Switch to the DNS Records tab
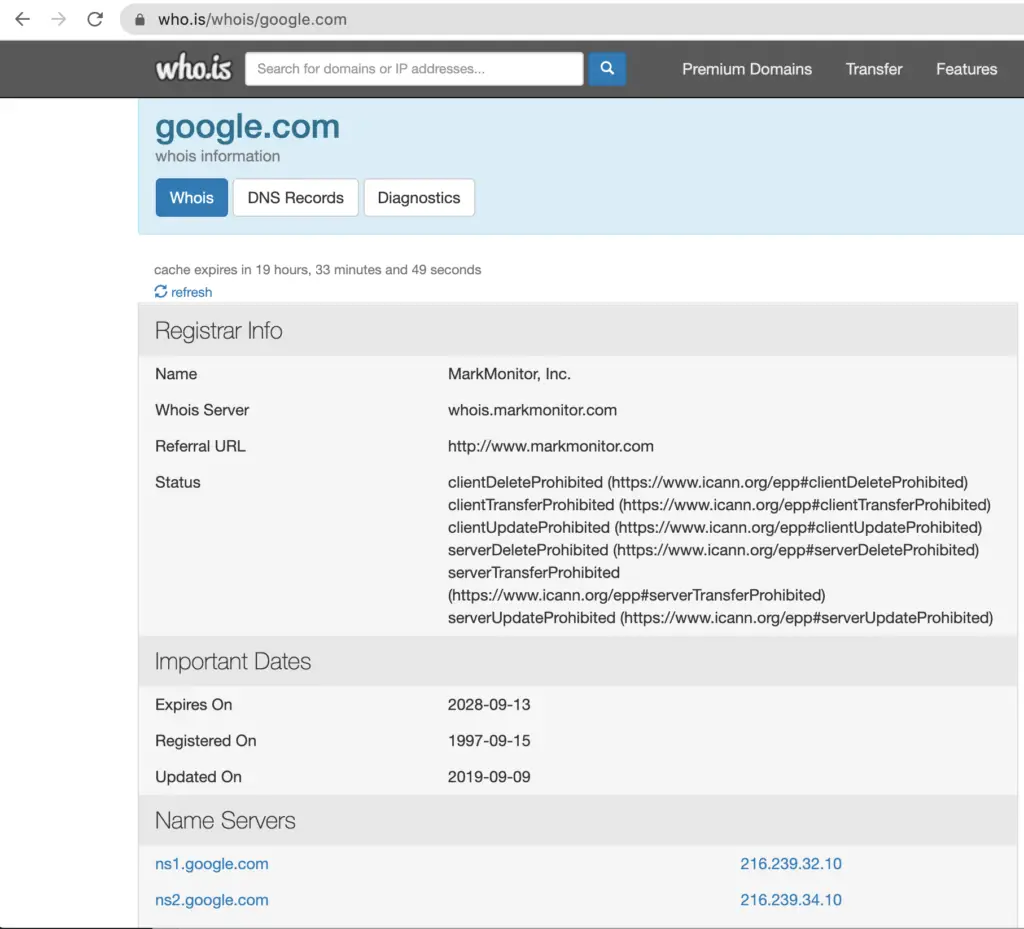The width and height of the screenshot is (1024, 929). click(295, 197)
